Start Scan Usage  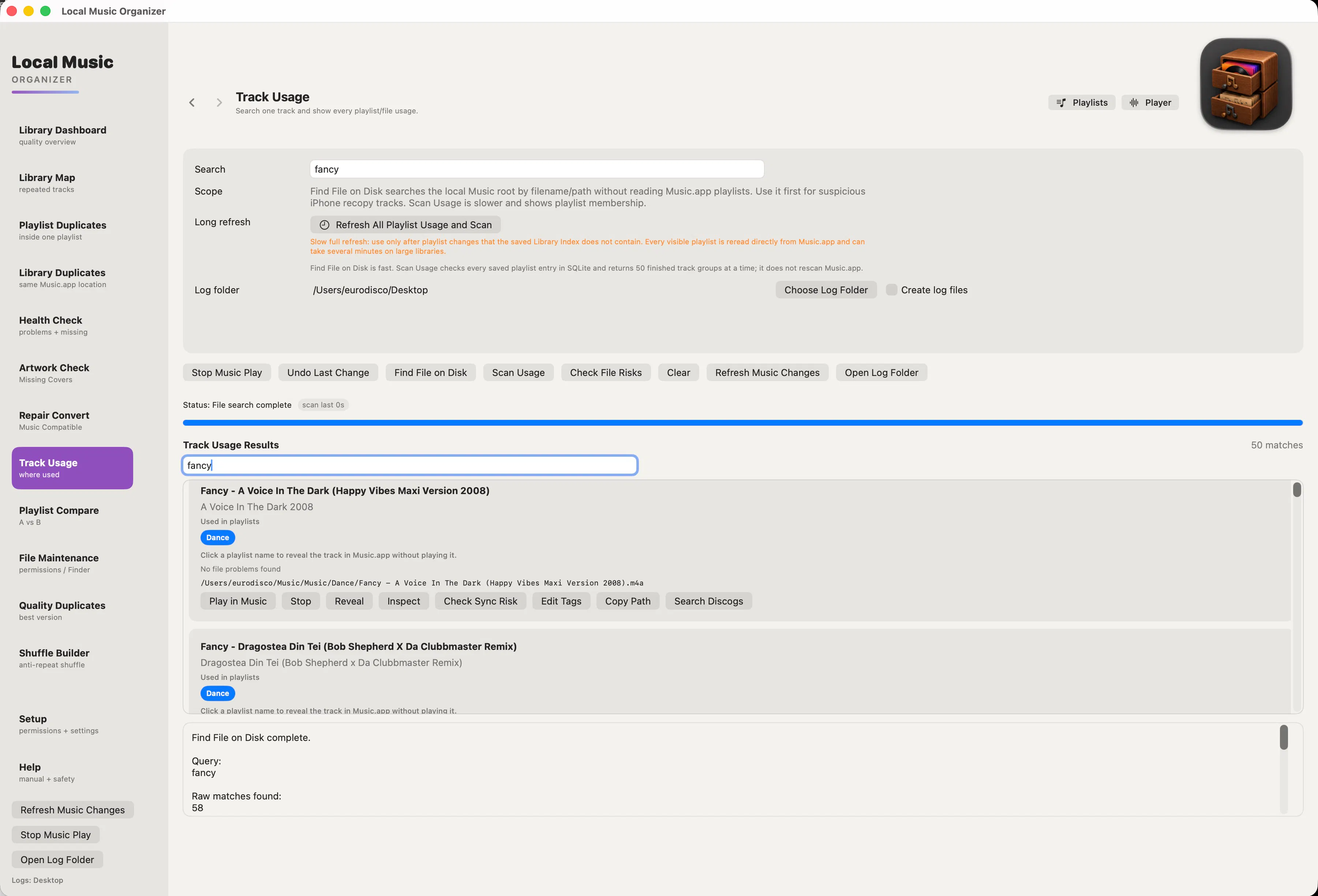[x=518, y=372]
